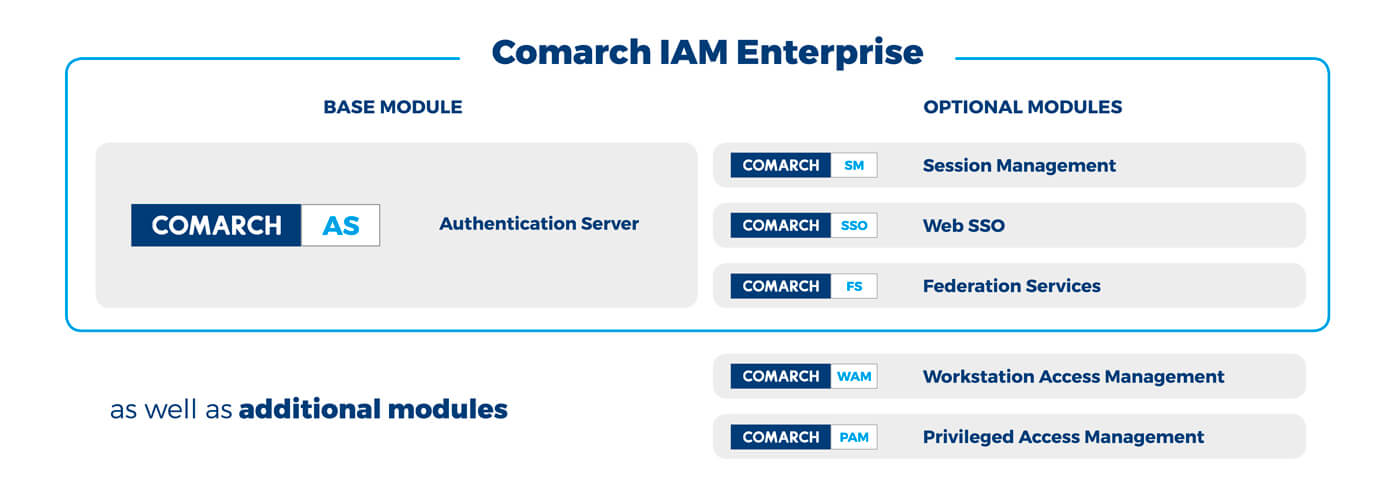1400x496 pixels.
Task: Click Workstation Access Management text
Action: [x=1073, y=377]
